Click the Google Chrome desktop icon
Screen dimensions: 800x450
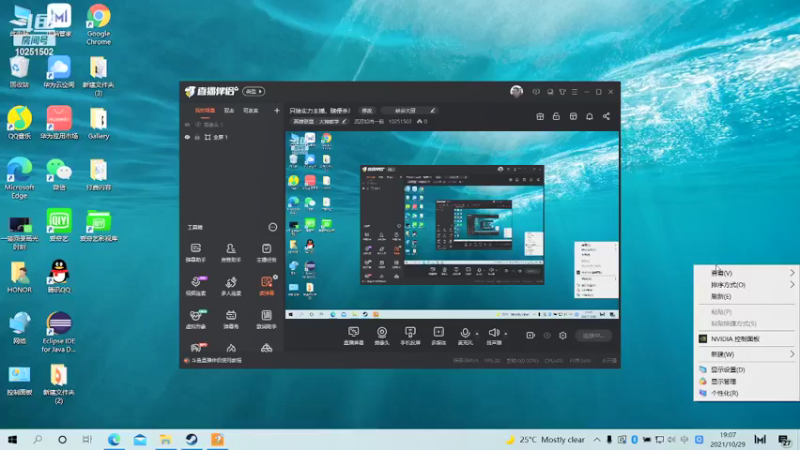click(x=98, y=24)
